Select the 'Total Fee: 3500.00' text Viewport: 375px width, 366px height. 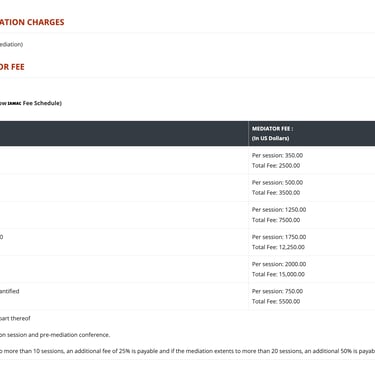tap(276, 193)
